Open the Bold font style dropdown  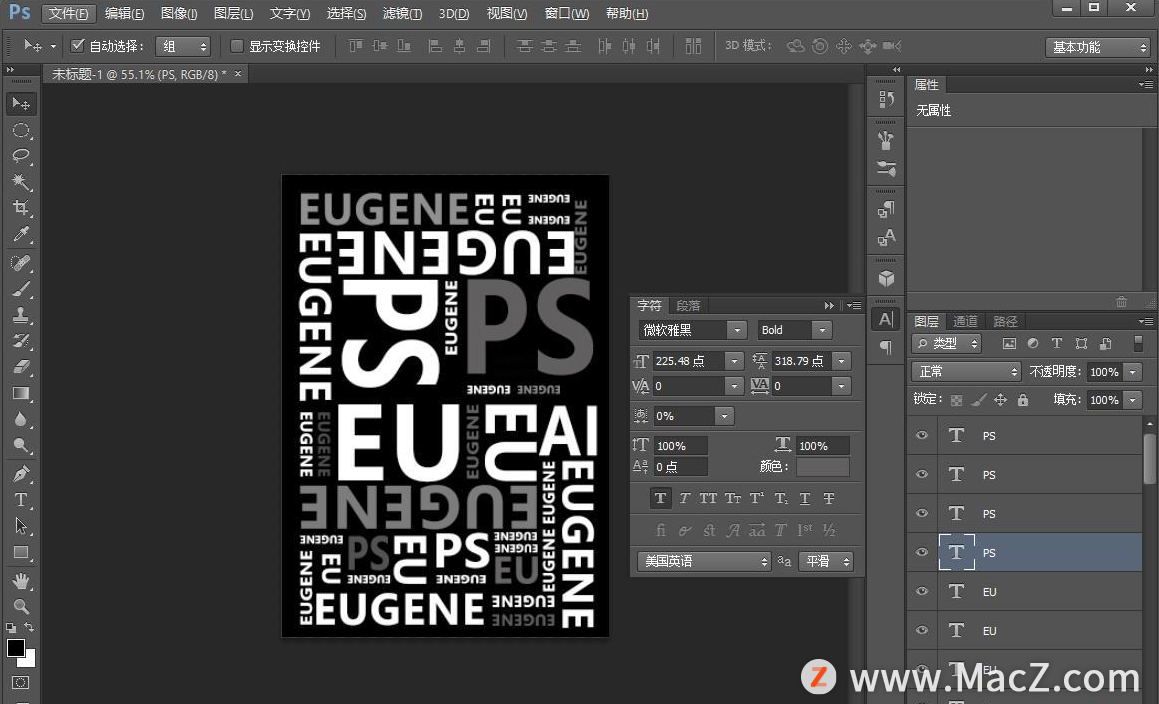(822, 330)
